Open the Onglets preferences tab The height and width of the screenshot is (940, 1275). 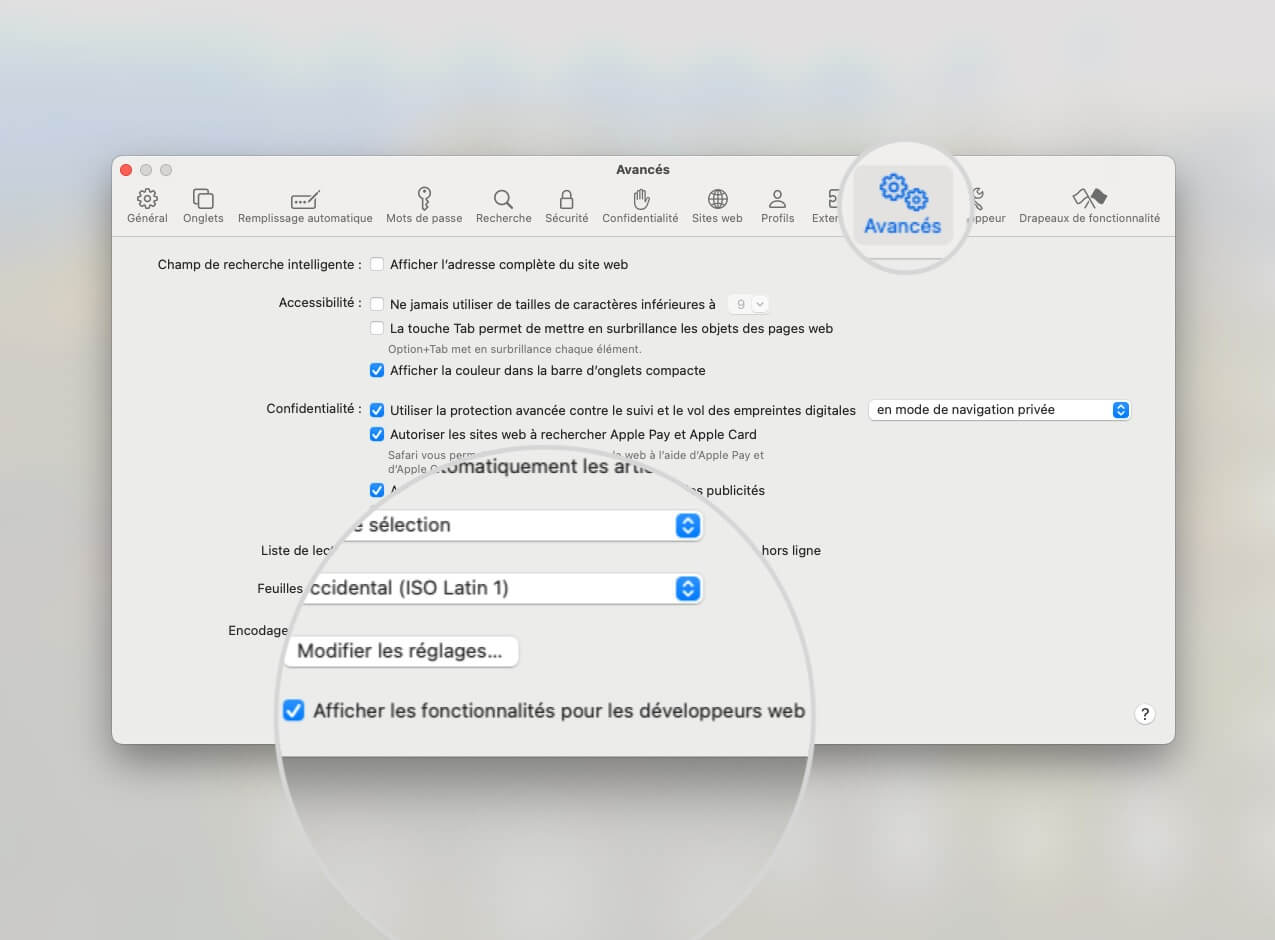[x=203, y=206]
